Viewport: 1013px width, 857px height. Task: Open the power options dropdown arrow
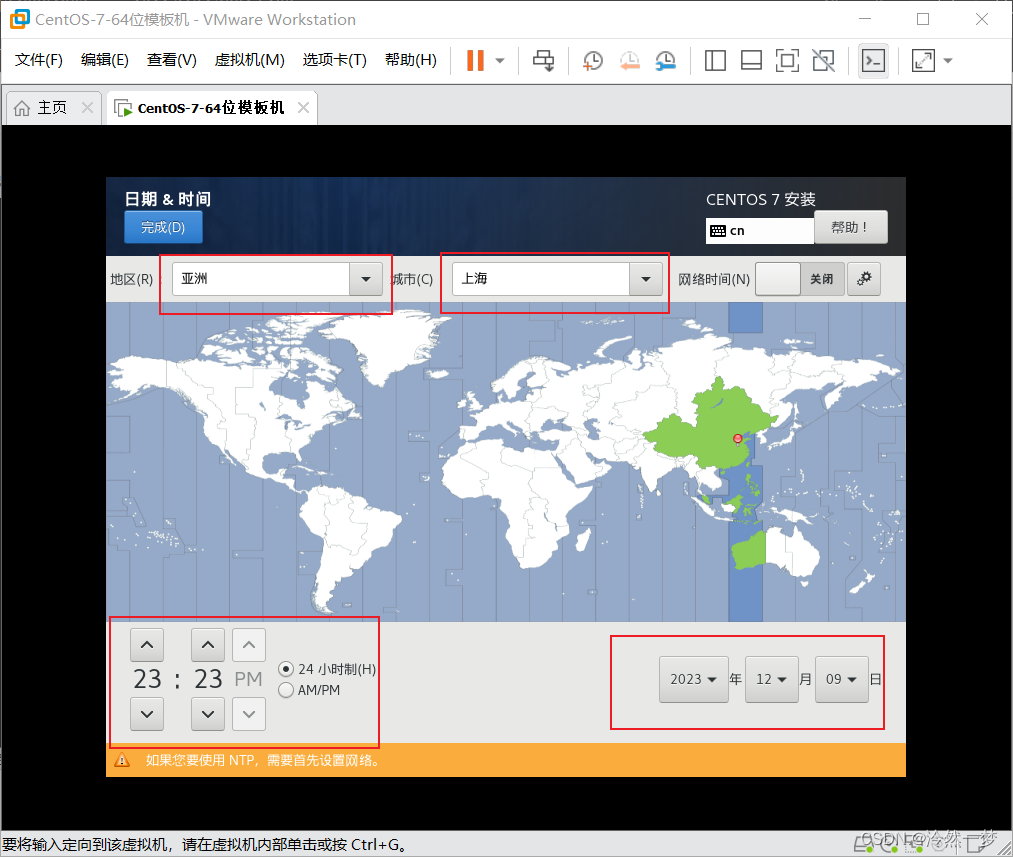(499, 61)
